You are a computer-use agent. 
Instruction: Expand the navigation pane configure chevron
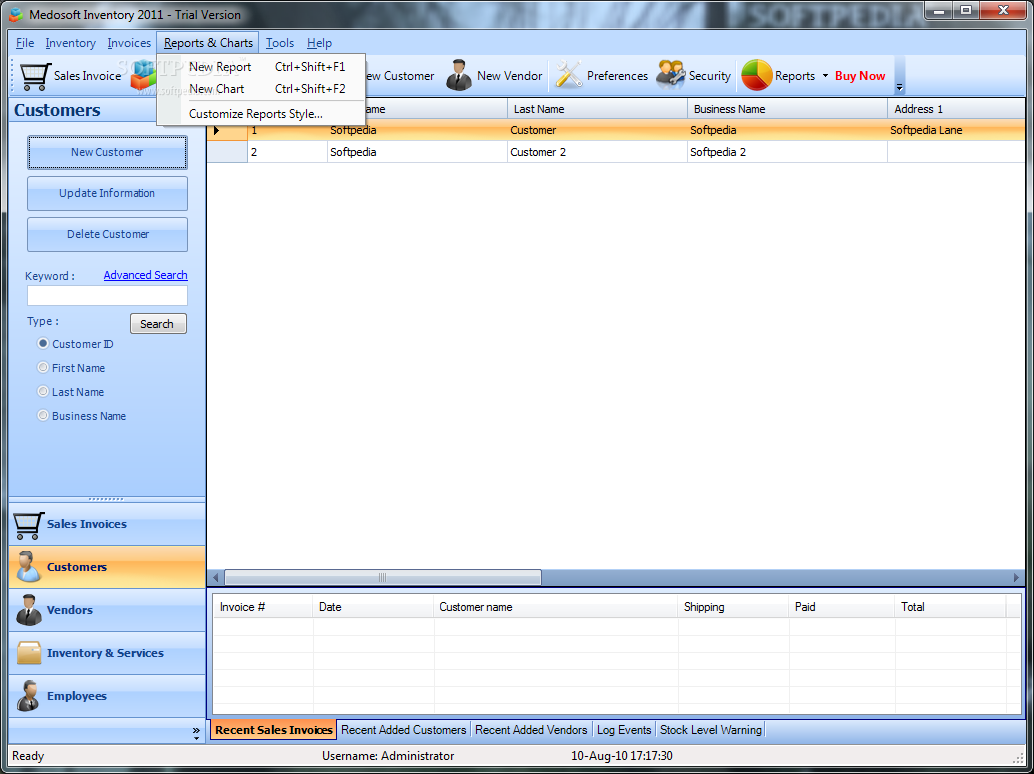click(x=196, y=732)
